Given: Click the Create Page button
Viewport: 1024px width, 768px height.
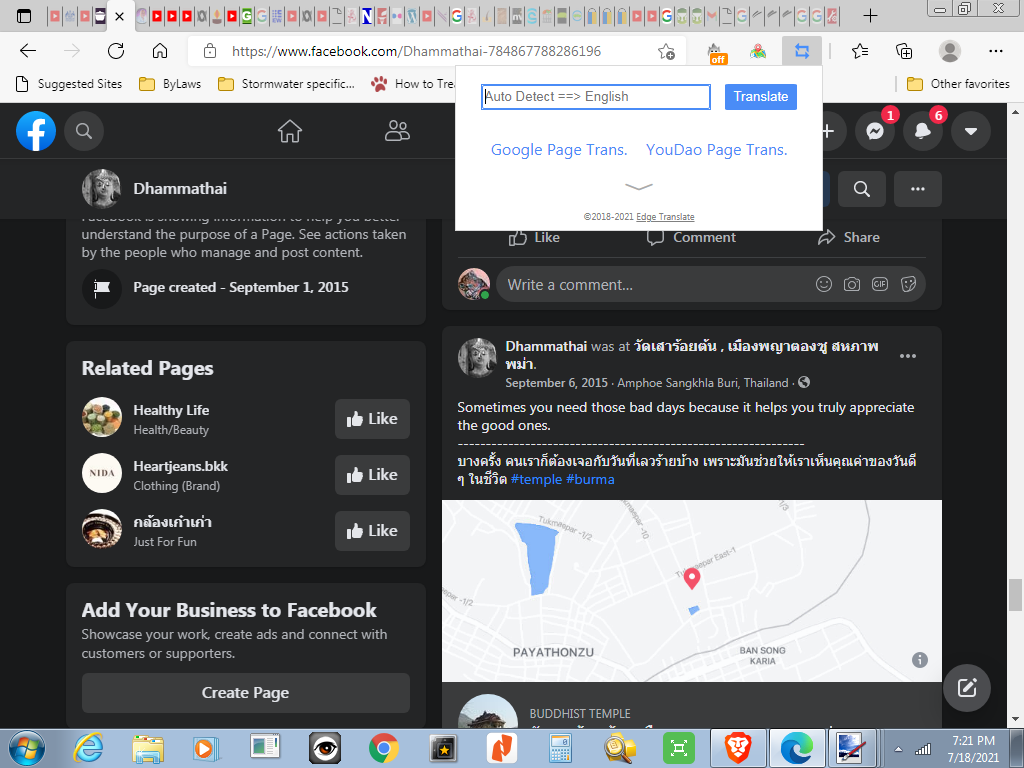Looking at the screenshot, I should 246,693.
